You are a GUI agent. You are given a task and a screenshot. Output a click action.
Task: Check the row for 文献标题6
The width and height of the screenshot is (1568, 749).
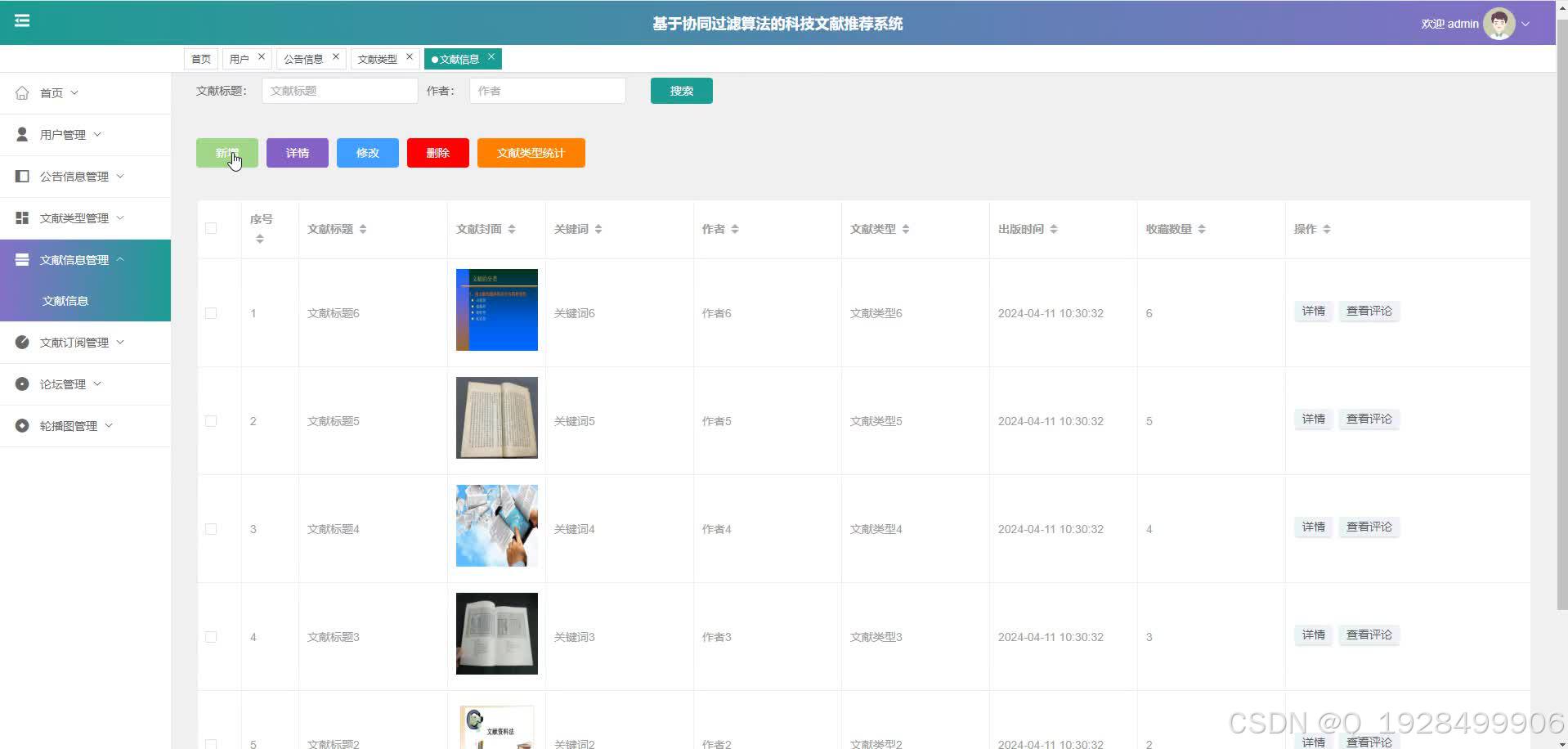pos(211,313)
